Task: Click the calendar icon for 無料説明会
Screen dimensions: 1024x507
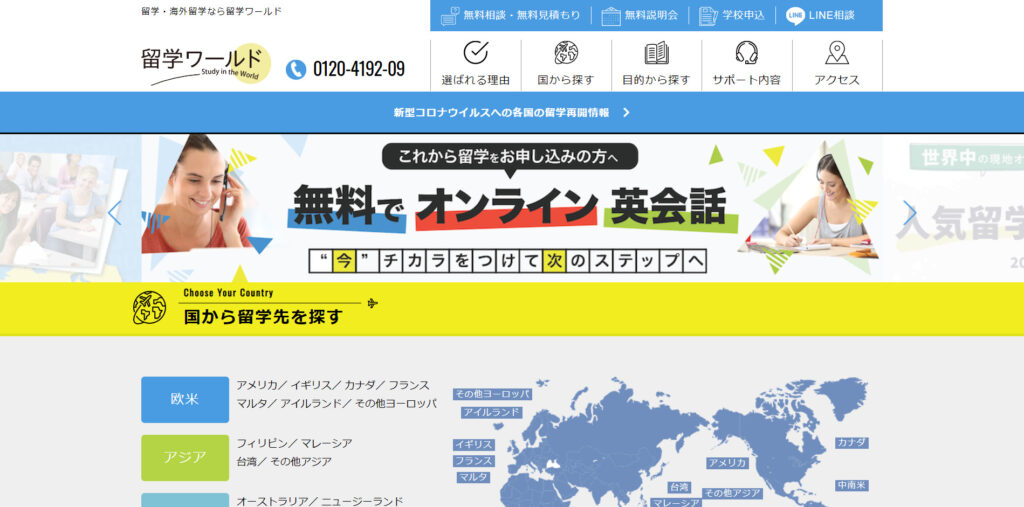Action: pyautogui.click(x=611, y=16)
